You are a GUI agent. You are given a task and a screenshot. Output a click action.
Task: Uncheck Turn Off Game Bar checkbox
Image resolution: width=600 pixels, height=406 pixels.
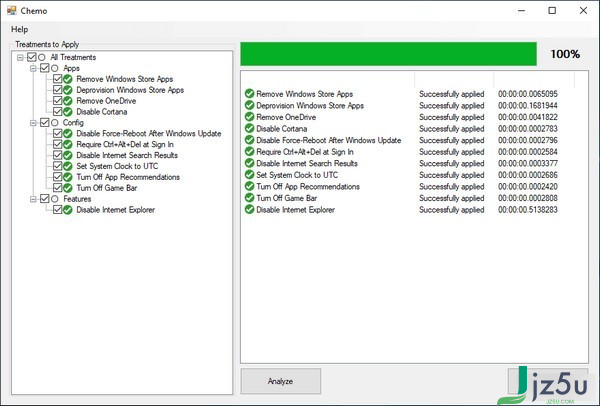pyautogui.click(x=57, y=188)
